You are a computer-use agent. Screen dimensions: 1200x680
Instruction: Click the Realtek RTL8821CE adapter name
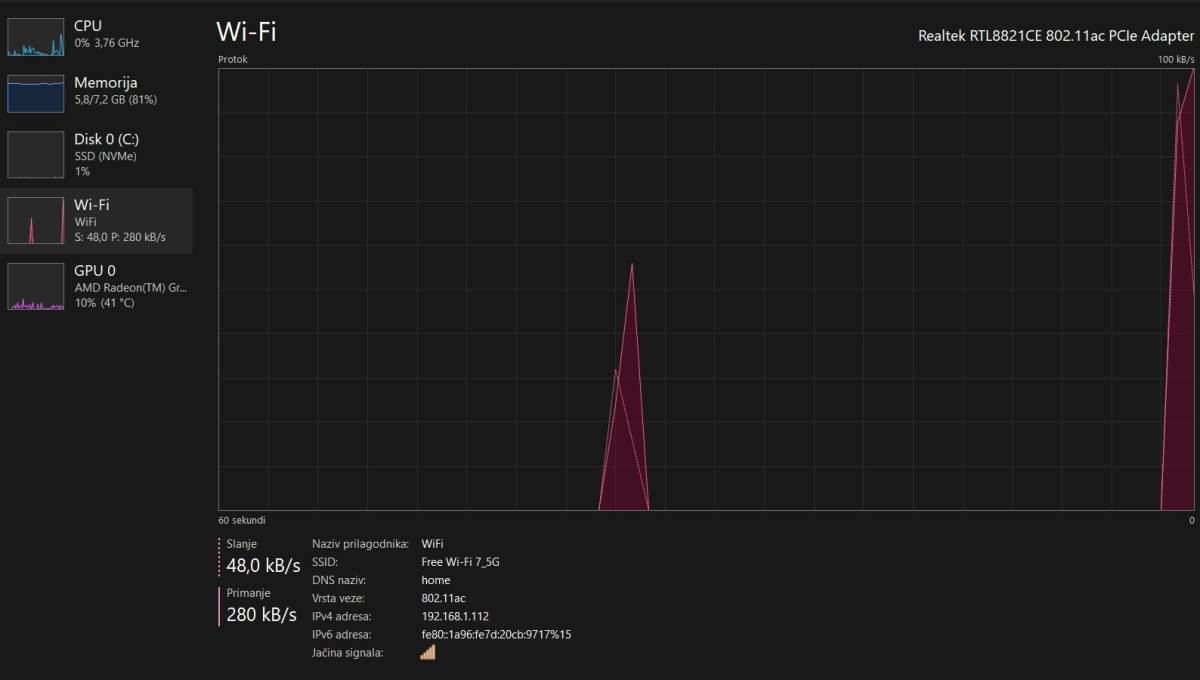coord(1056,36)
